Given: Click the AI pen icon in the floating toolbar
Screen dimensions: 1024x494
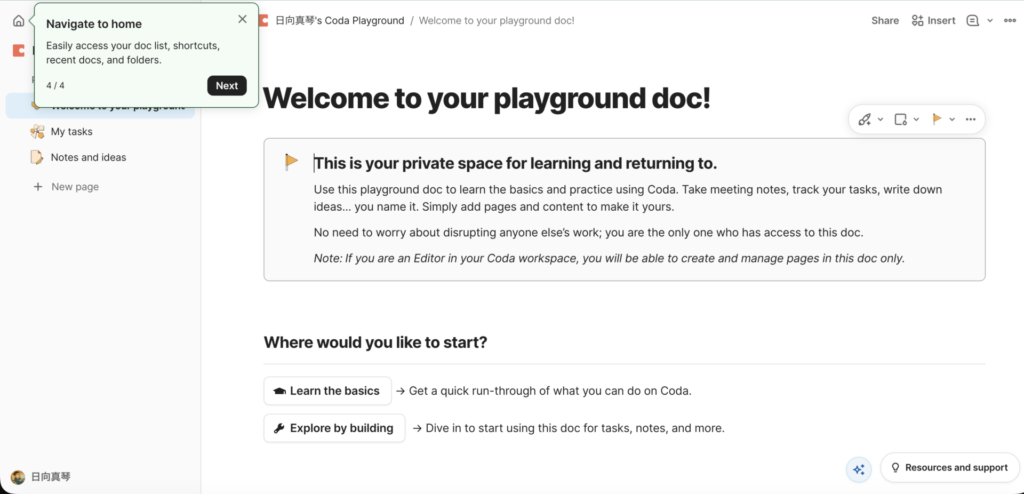Looking at the screenshot, I should (865, 119).
